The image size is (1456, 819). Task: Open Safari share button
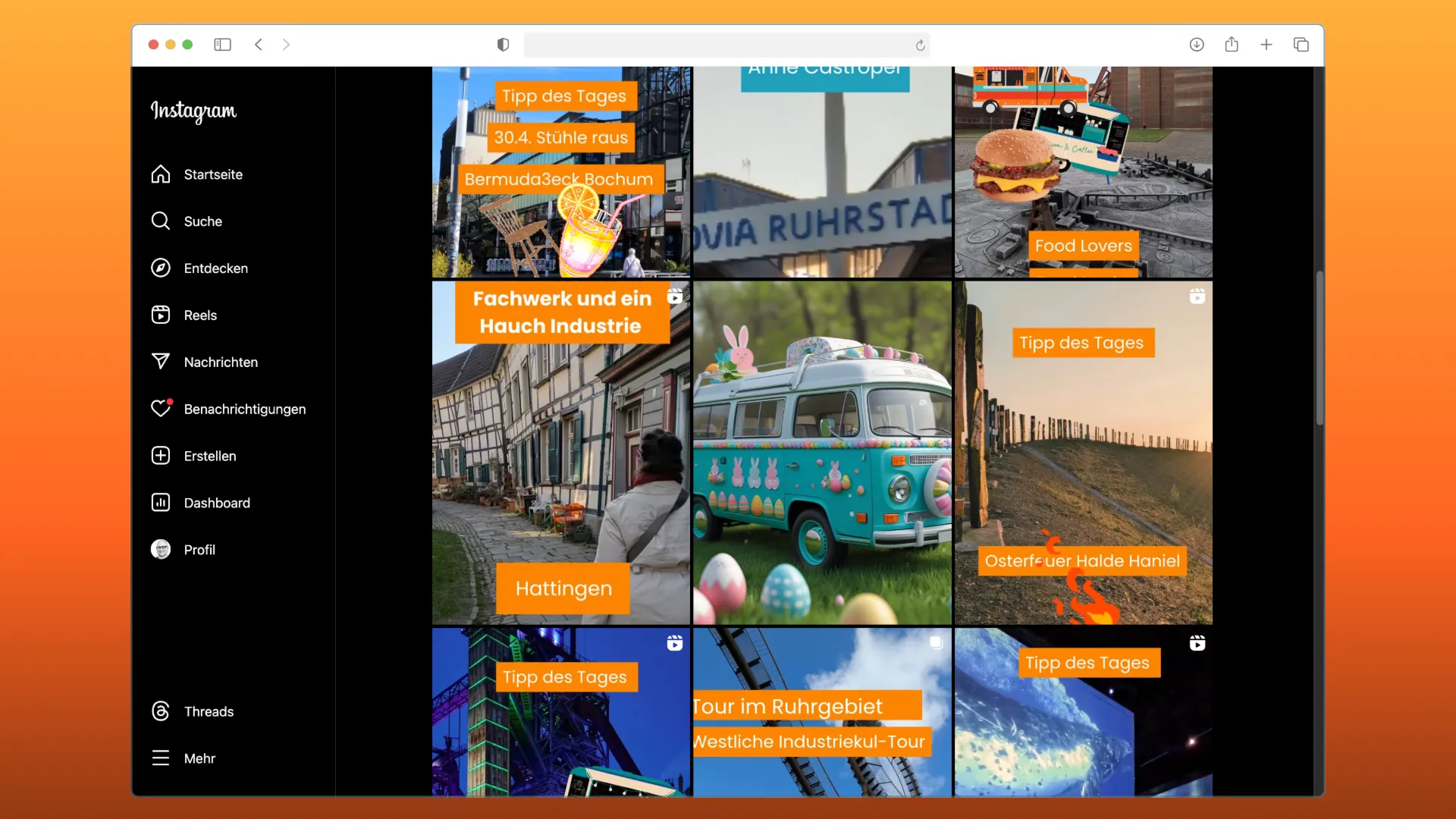(1232, 45)
